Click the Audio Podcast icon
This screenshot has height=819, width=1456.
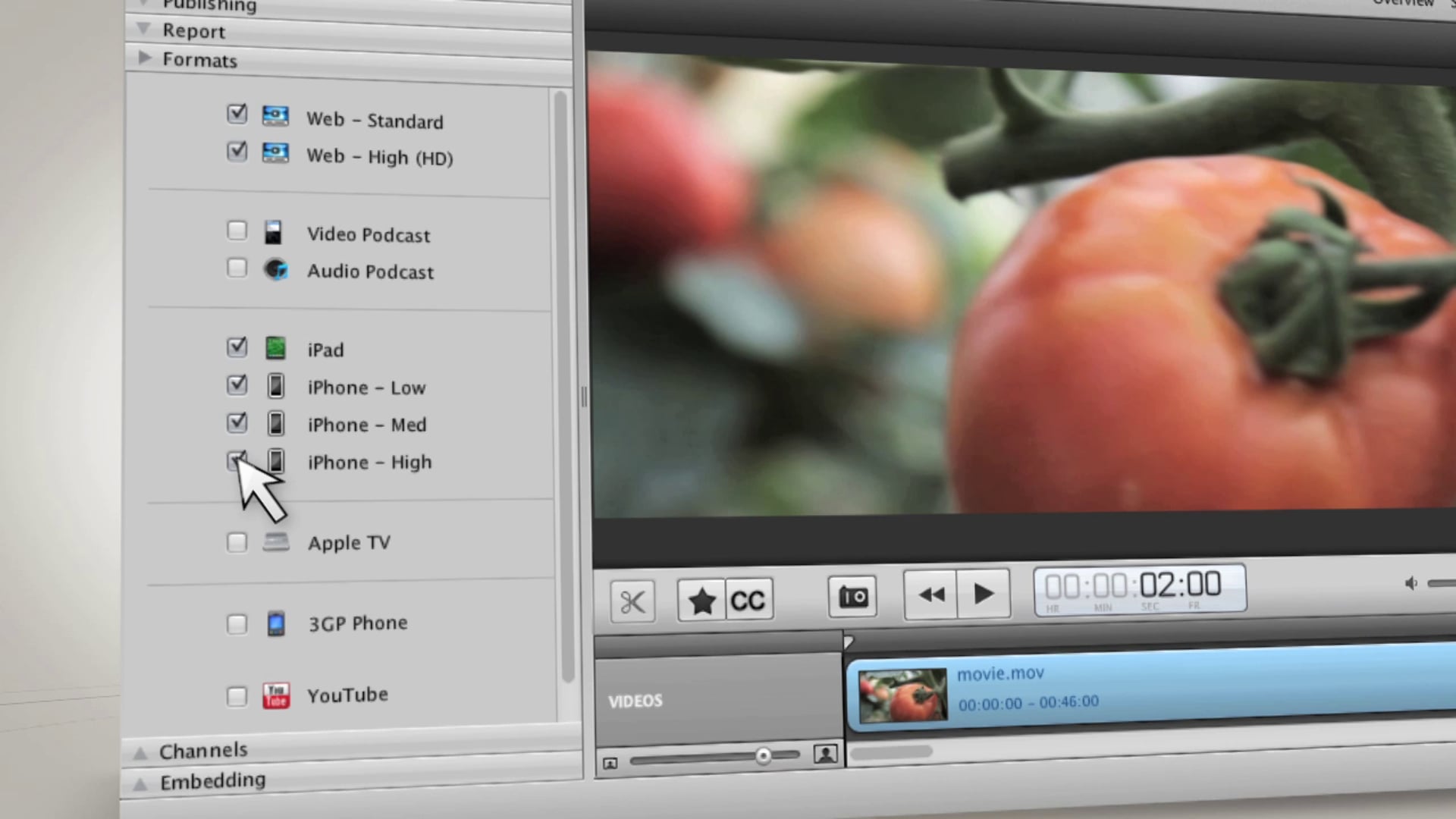276,269
